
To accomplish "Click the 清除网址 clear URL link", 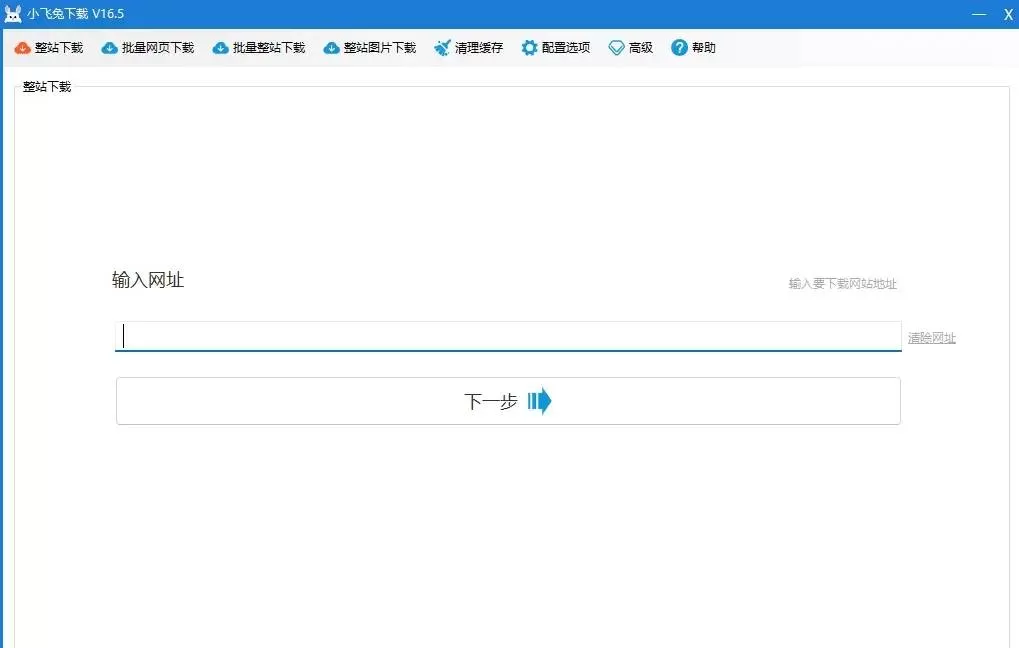I will tap(930, 338).
